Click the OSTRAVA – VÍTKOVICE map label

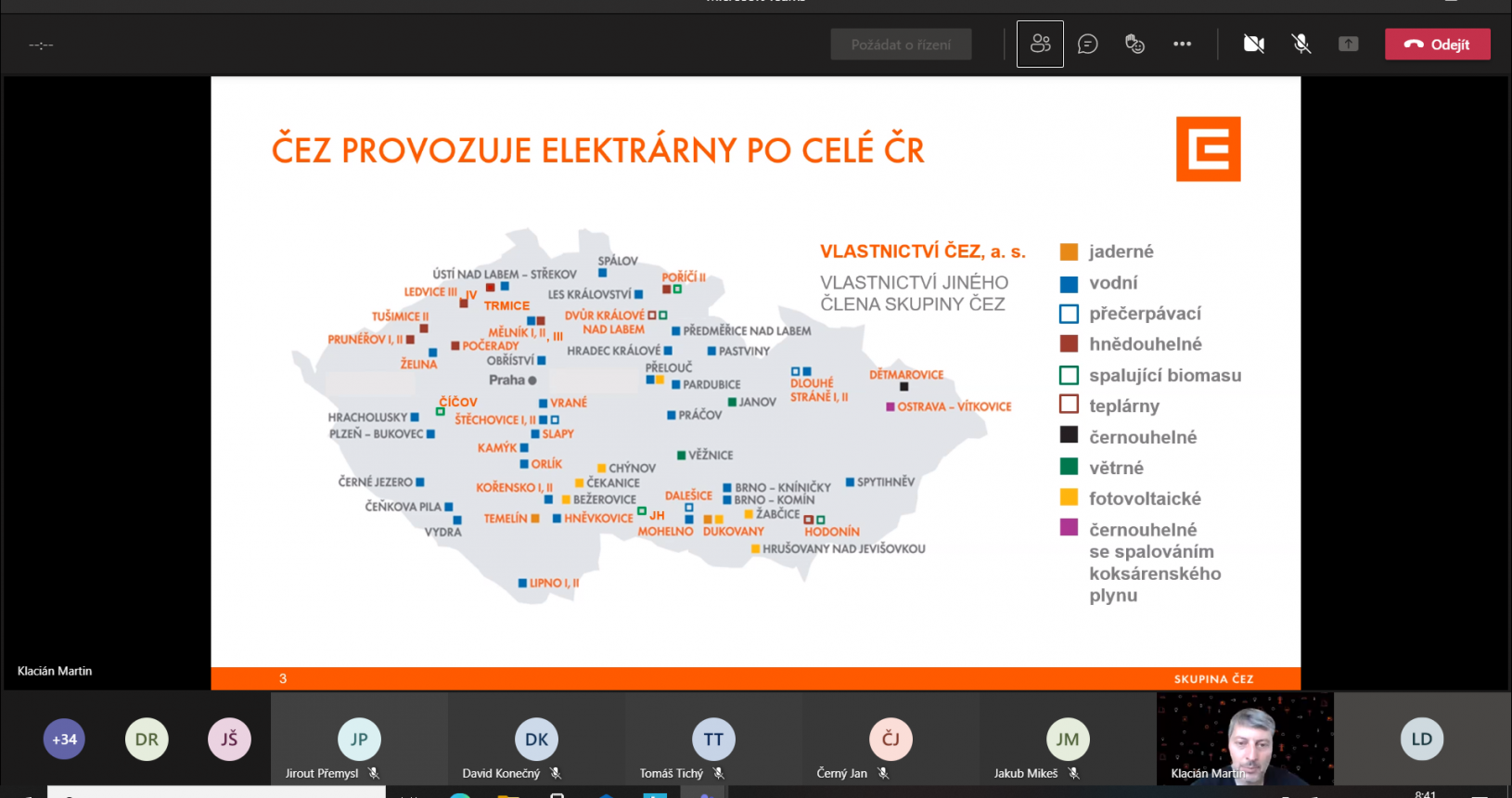[955, 406]
